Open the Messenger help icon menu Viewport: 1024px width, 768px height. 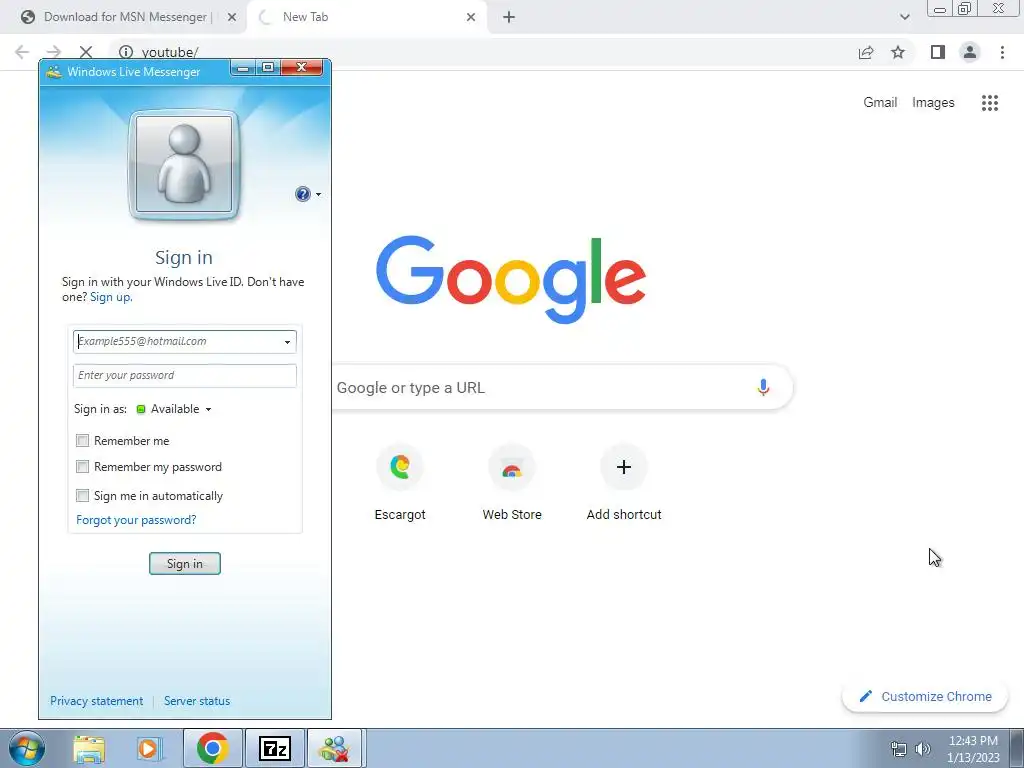[308, 194]
